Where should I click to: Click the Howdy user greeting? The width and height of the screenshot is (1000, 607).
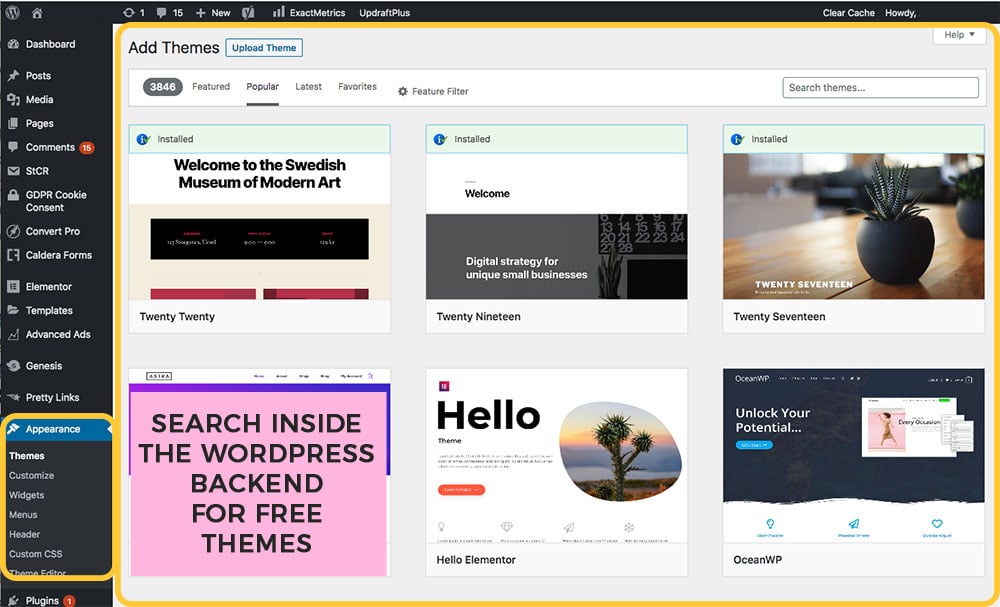click(901, 12)
